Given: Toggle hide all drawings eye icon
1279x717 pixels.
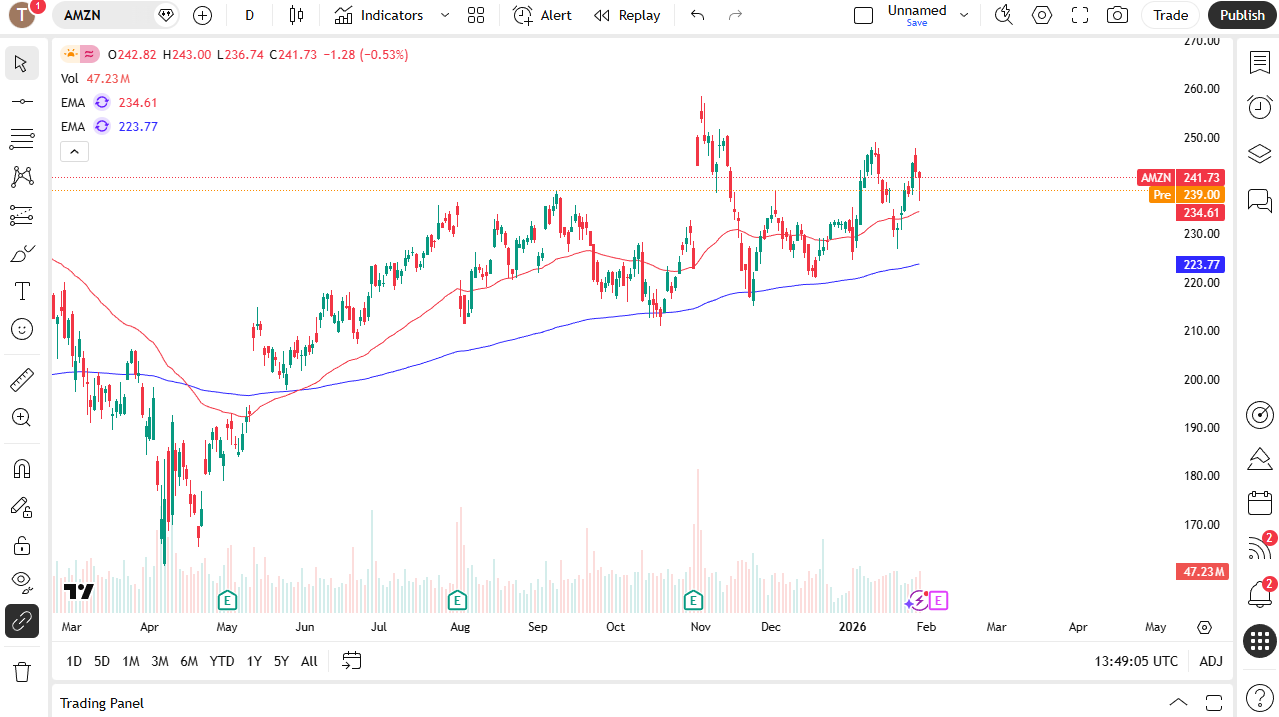Looking at the screenshot, I should click(x=21, y=583).
